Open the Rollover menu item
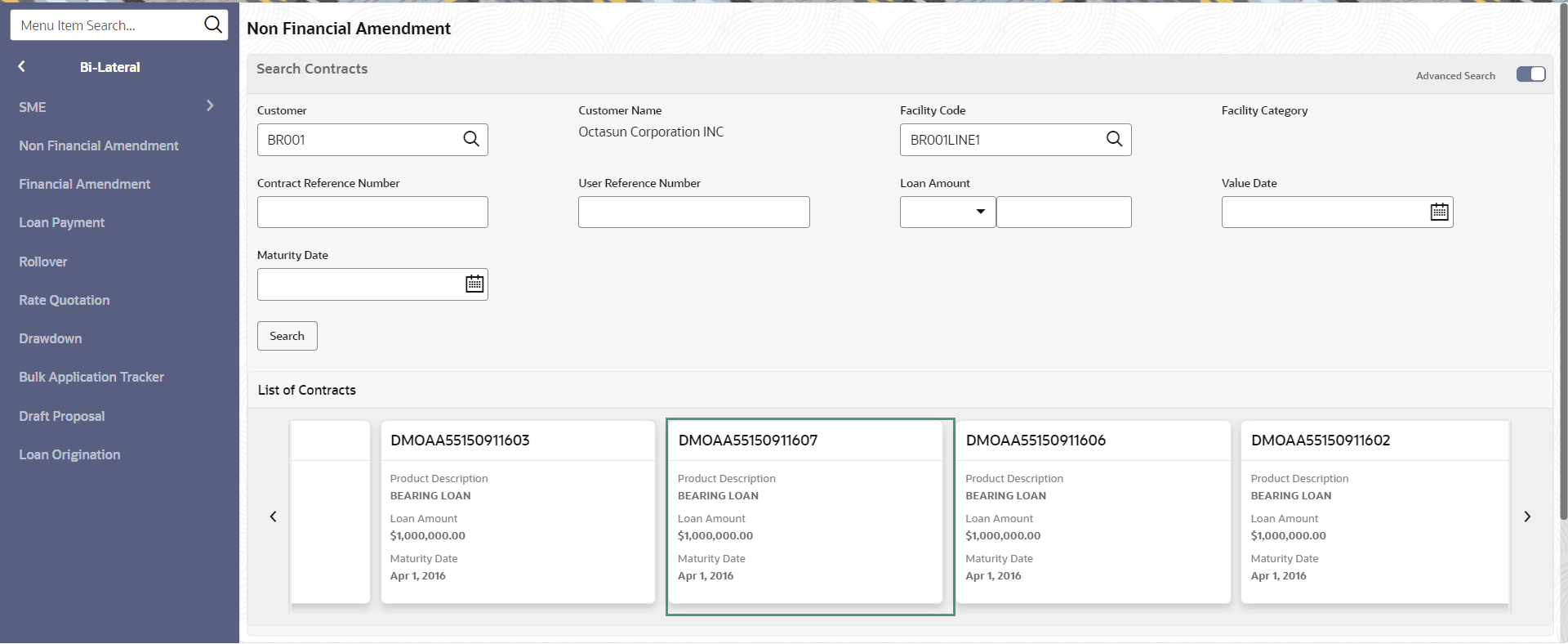This screenshot has width=1568, height=644. pyautogui.click(x=43, y=262)
